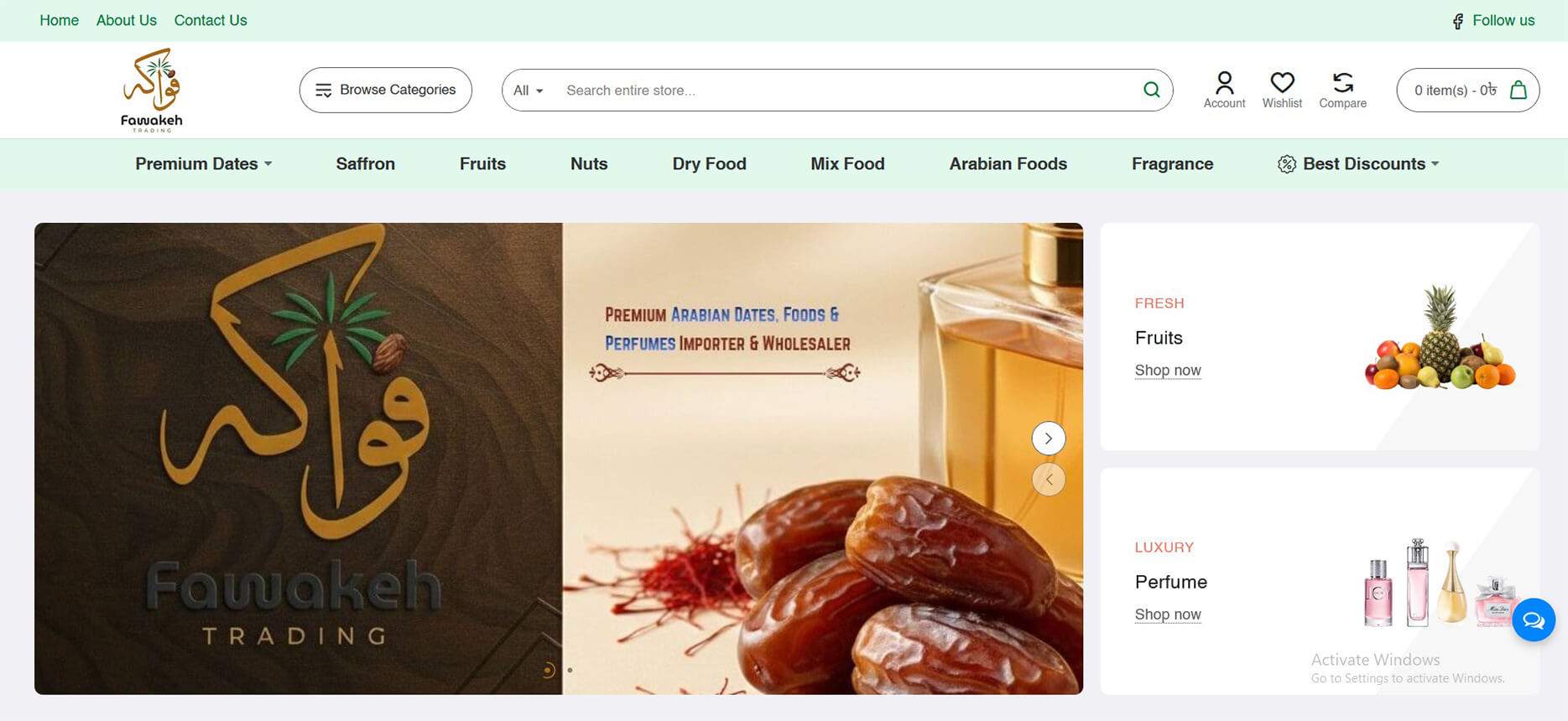Open the shopping bag cart icon
Image resolution: width=1568 pixels, height=721 pixels.
1518,90
